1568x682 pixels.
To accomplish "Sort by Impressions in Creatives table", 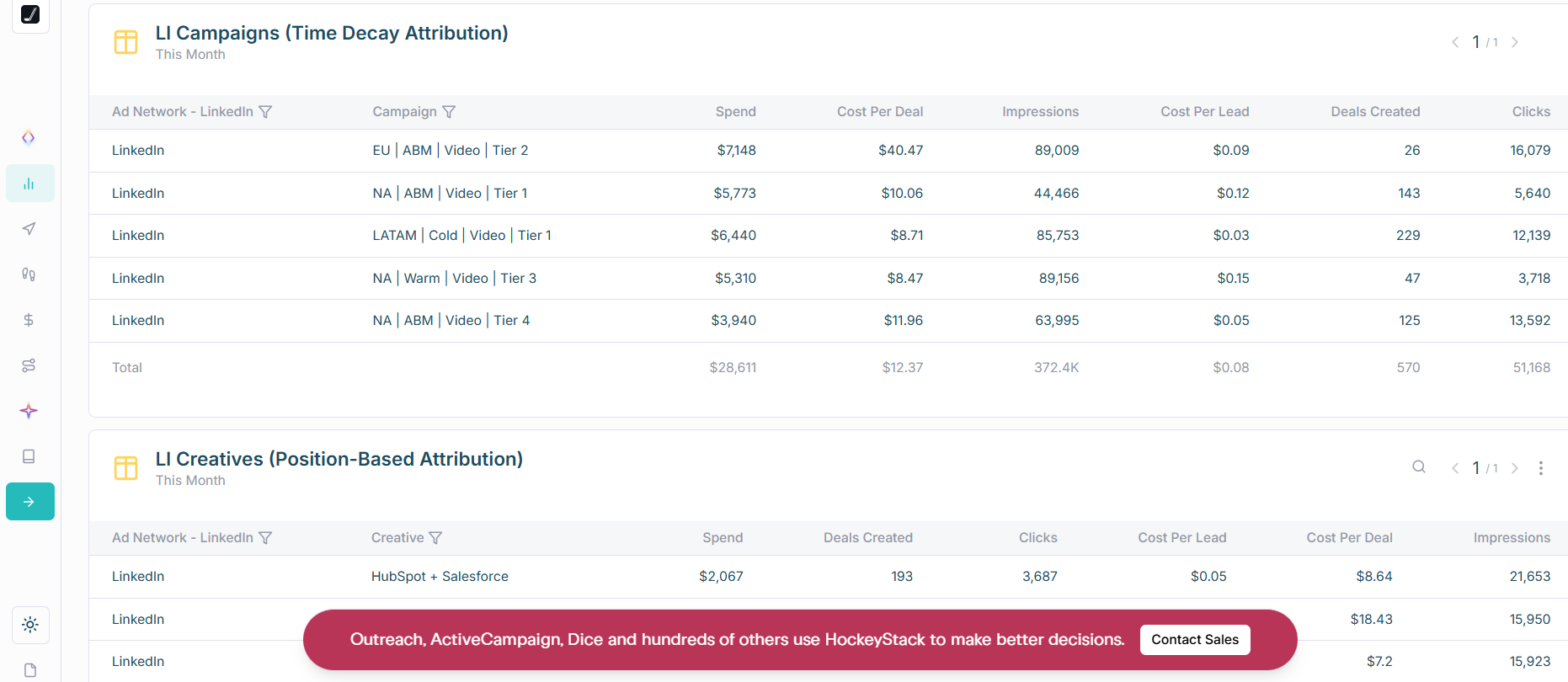I will [1512, 537].
